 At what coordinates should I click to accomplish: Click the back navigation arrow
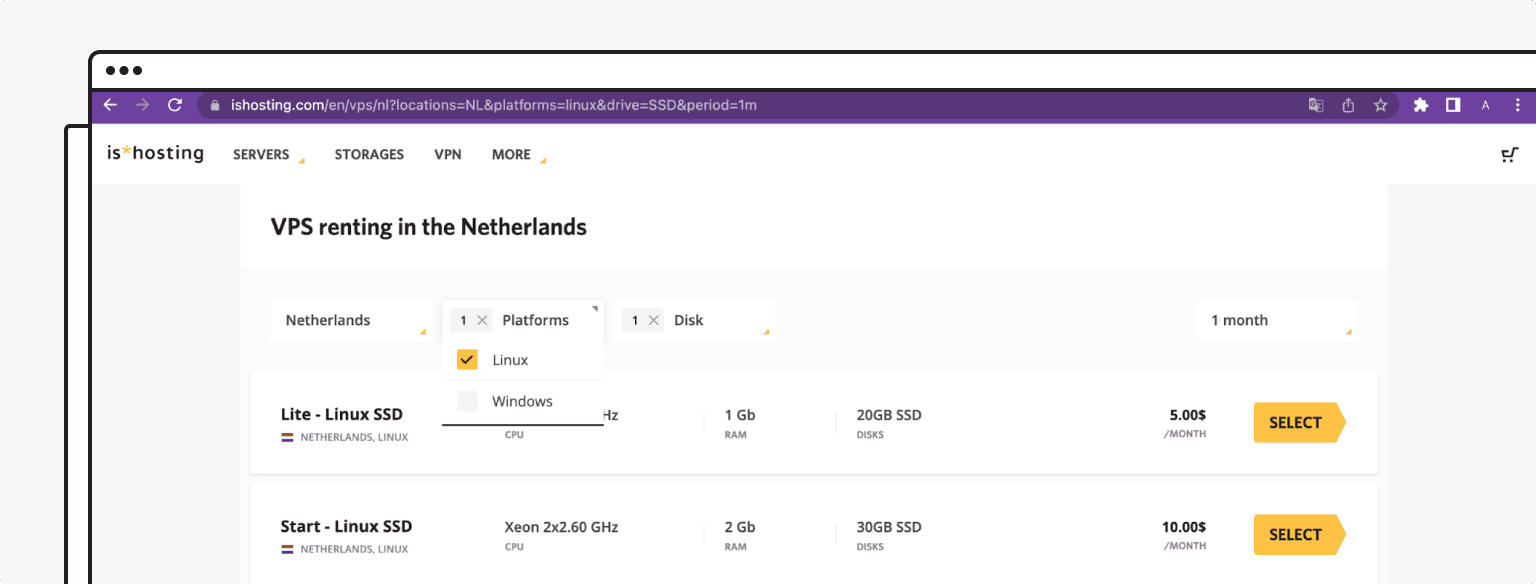click(110, 105)
